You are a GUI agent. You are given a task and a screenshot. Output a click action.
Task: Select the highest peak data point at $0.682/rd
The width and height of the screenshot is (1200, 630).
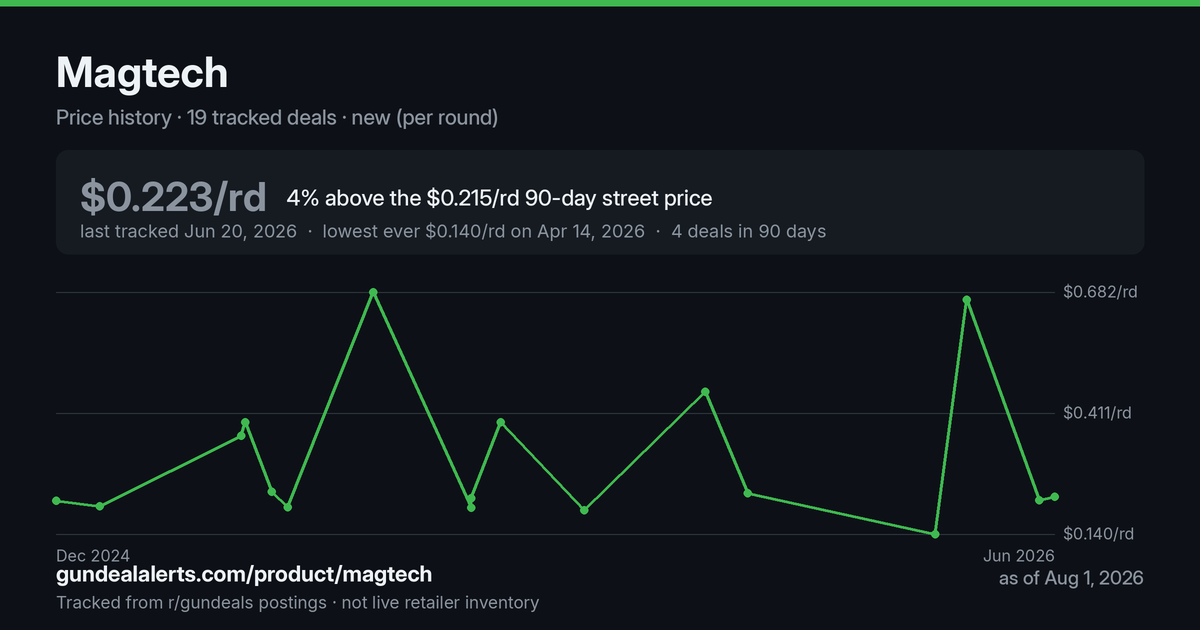coord(373,292)
